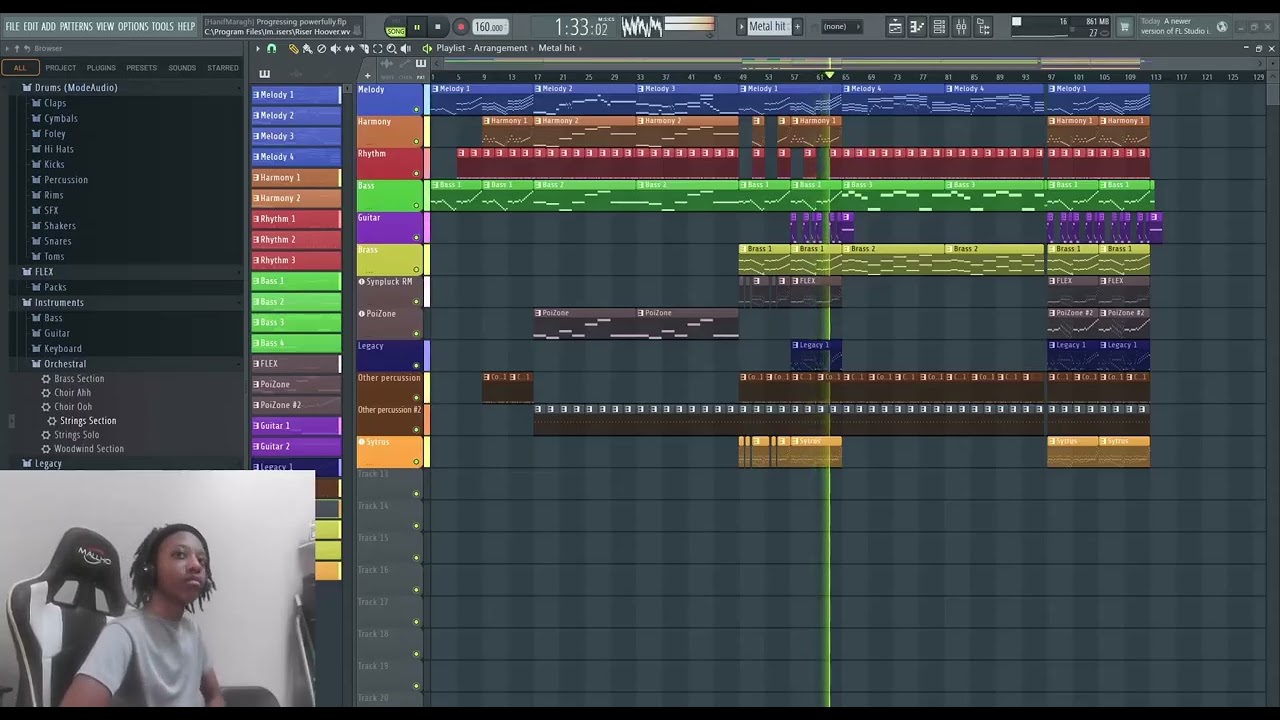Select the Playback speaker tool
Viewport: 1280px width, 720px height.
pos(405,48)
